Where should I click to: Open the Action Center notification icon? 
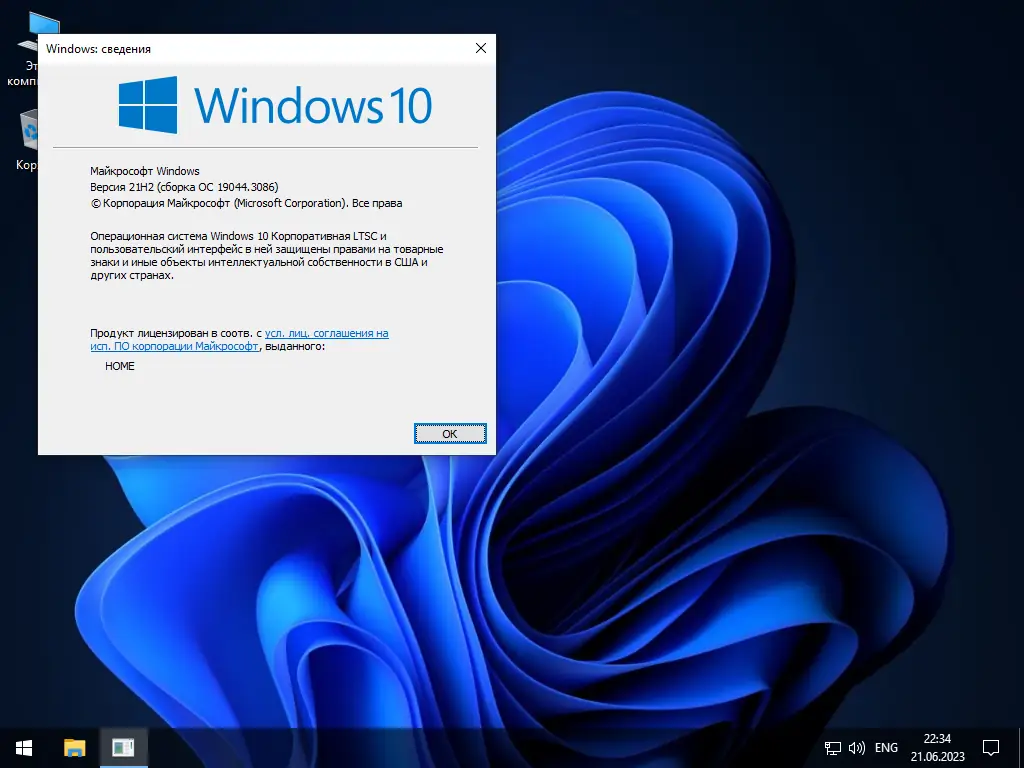click(x=990, y=747)
